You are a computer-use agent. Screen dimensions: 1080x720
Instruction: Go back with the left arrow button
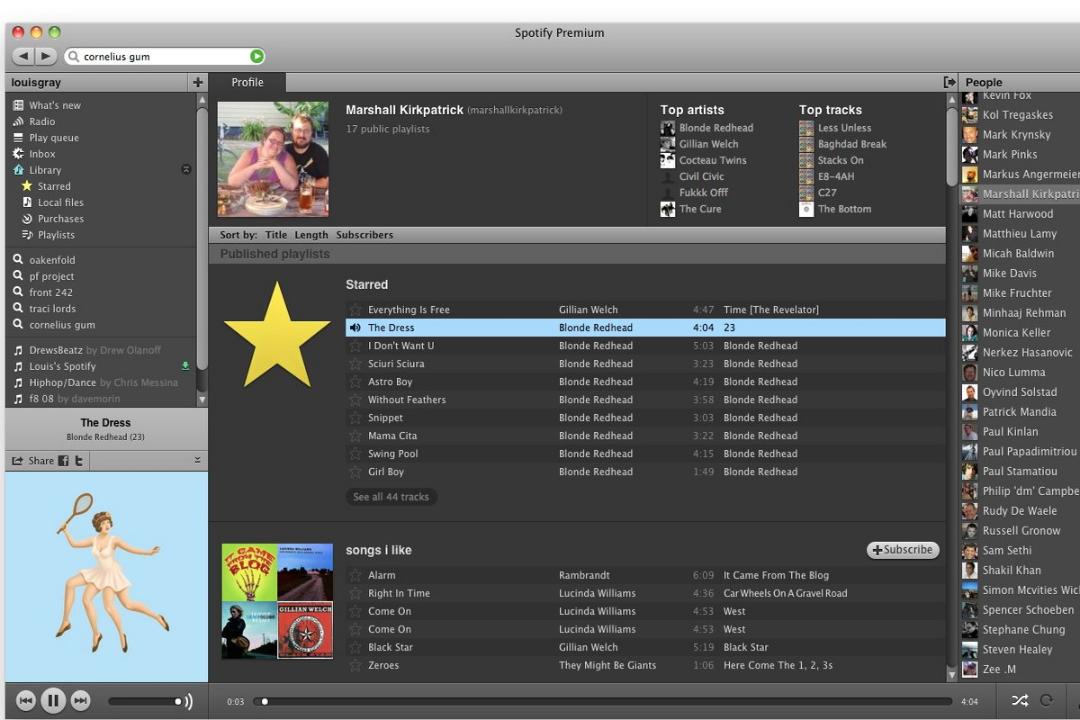click(x=23, y=56)
